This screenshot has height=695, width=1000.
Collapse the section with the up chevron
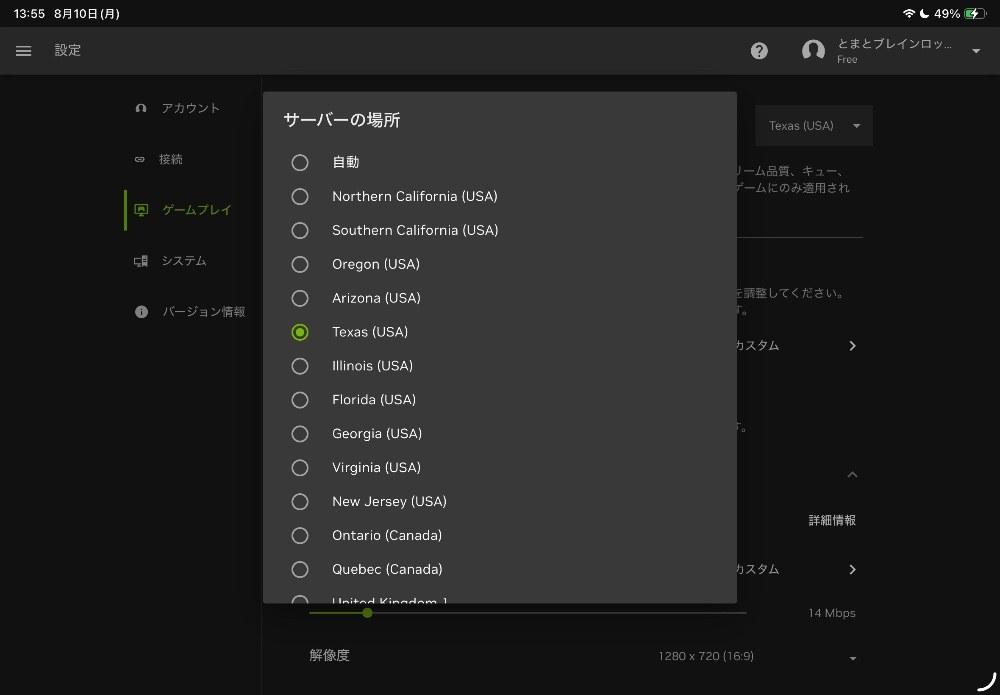pos(853,475)
